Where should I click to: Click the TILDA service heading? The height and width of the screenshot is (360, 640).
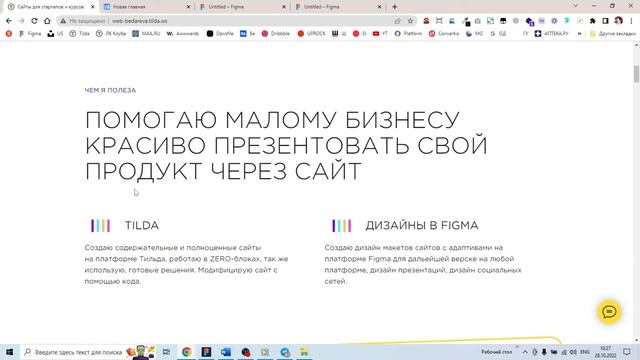point(142,225)
